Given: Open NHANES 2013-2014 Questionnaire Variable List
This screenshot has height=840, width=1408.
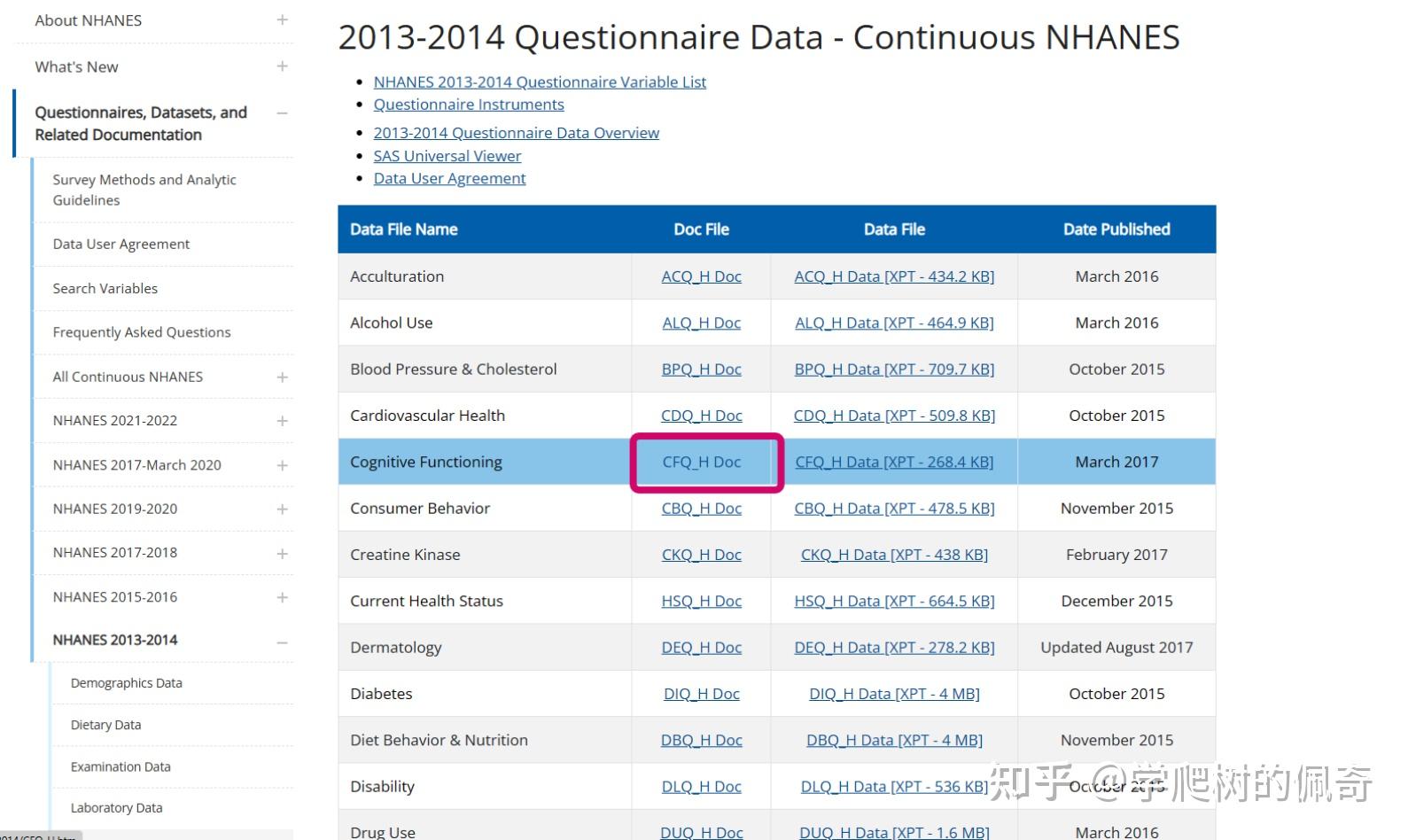Looking at the screenshot, I should click(x=540, y=82).
